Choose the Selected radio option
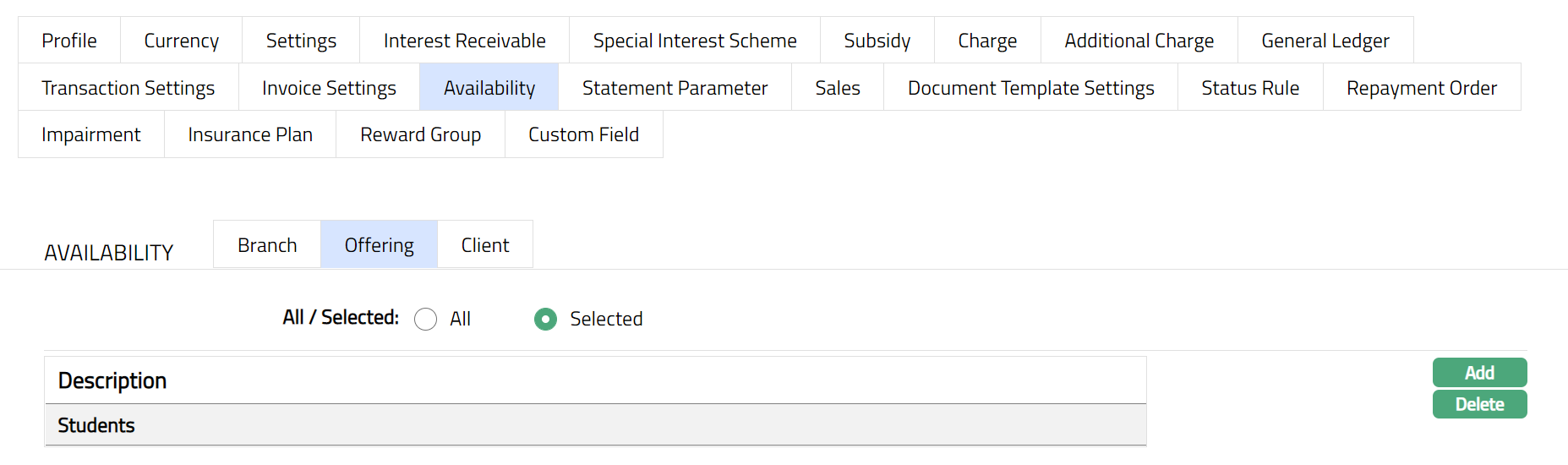Viewport: 1568px width, 465px height. (x=546, y=319)
